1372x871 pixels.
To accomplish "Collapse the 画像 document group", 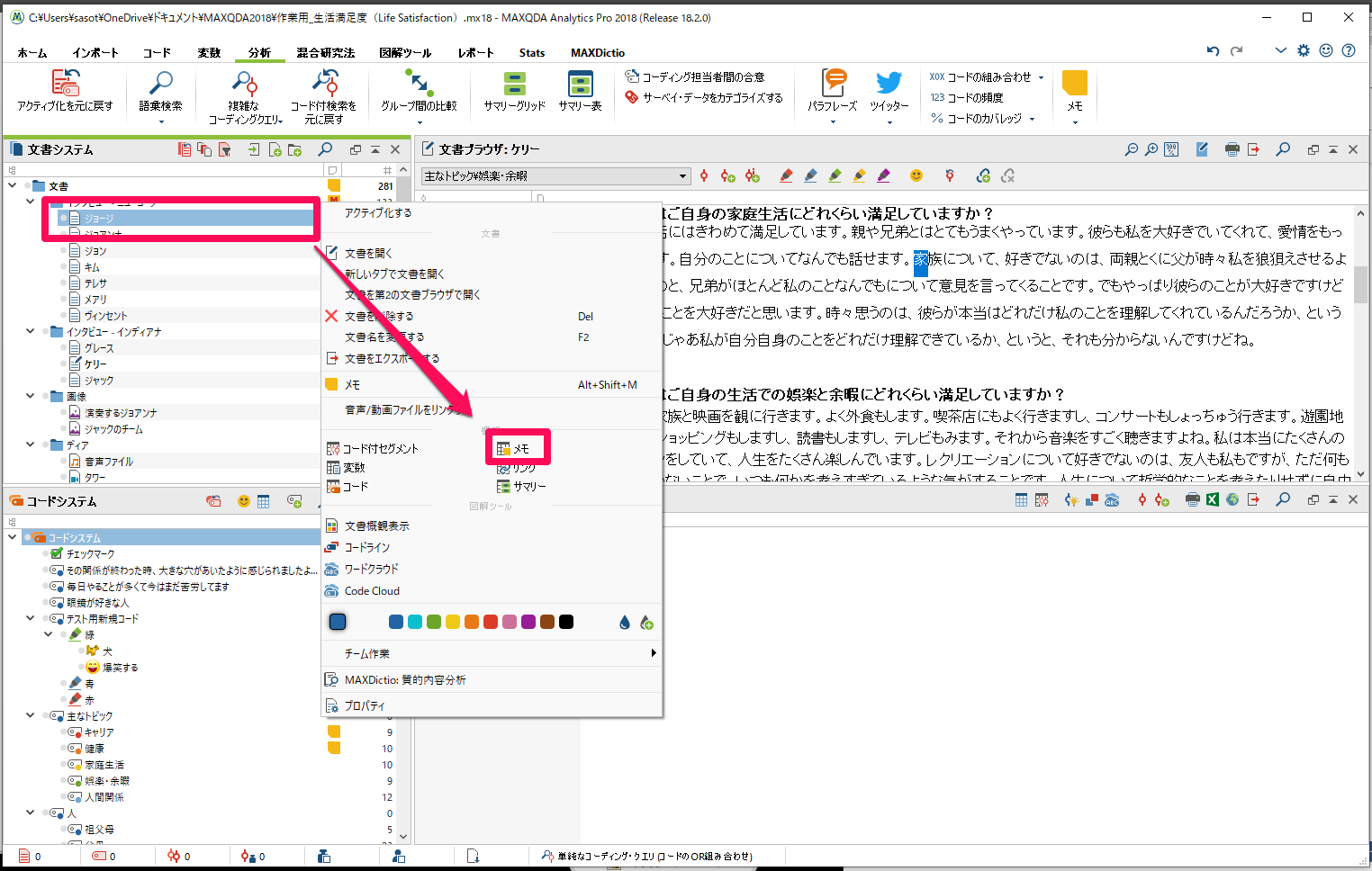I will tap(31, 397).
